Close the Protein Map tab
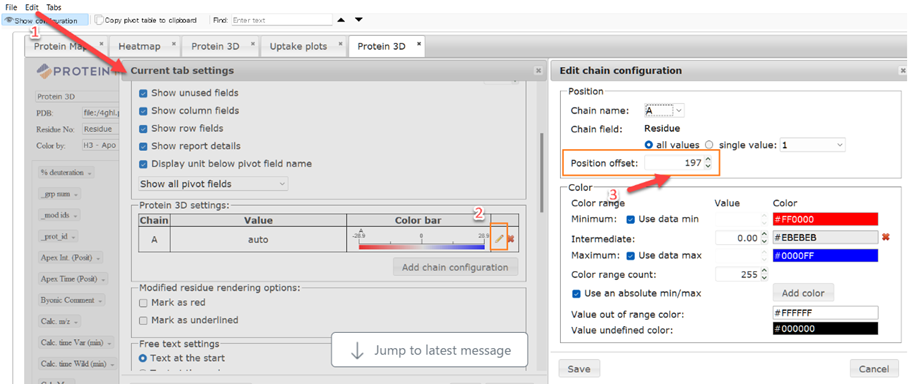 click(102, 44)
